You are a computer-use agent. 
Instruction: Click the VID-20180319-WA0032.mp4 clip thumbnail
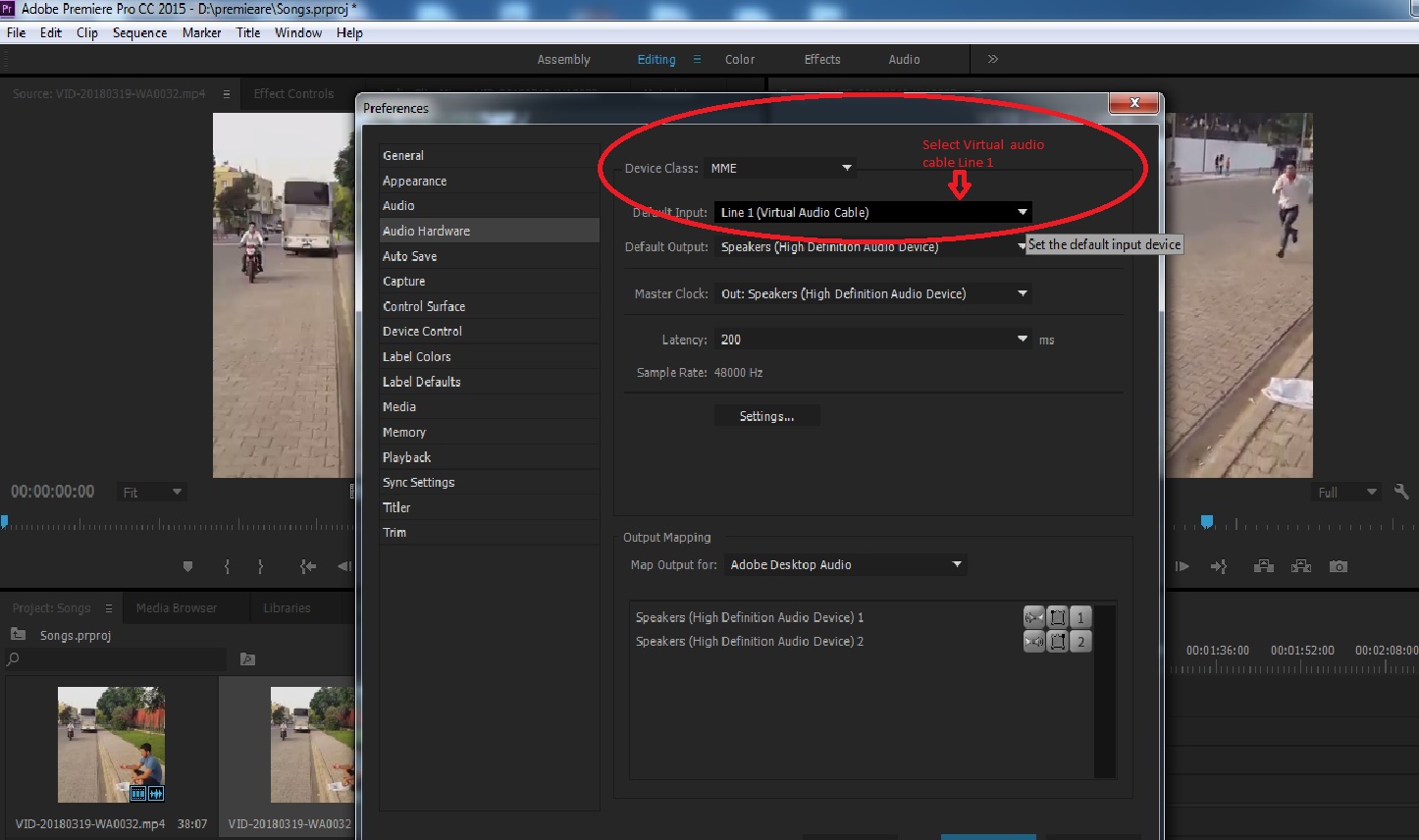click(111, 745)
